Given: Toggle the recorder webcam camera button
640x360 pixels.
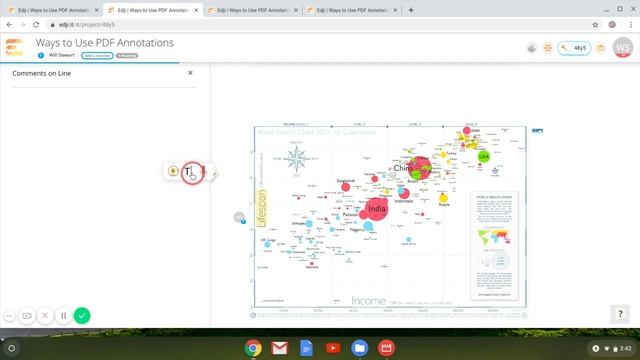Looking at the screenshot, I should 27,316.
